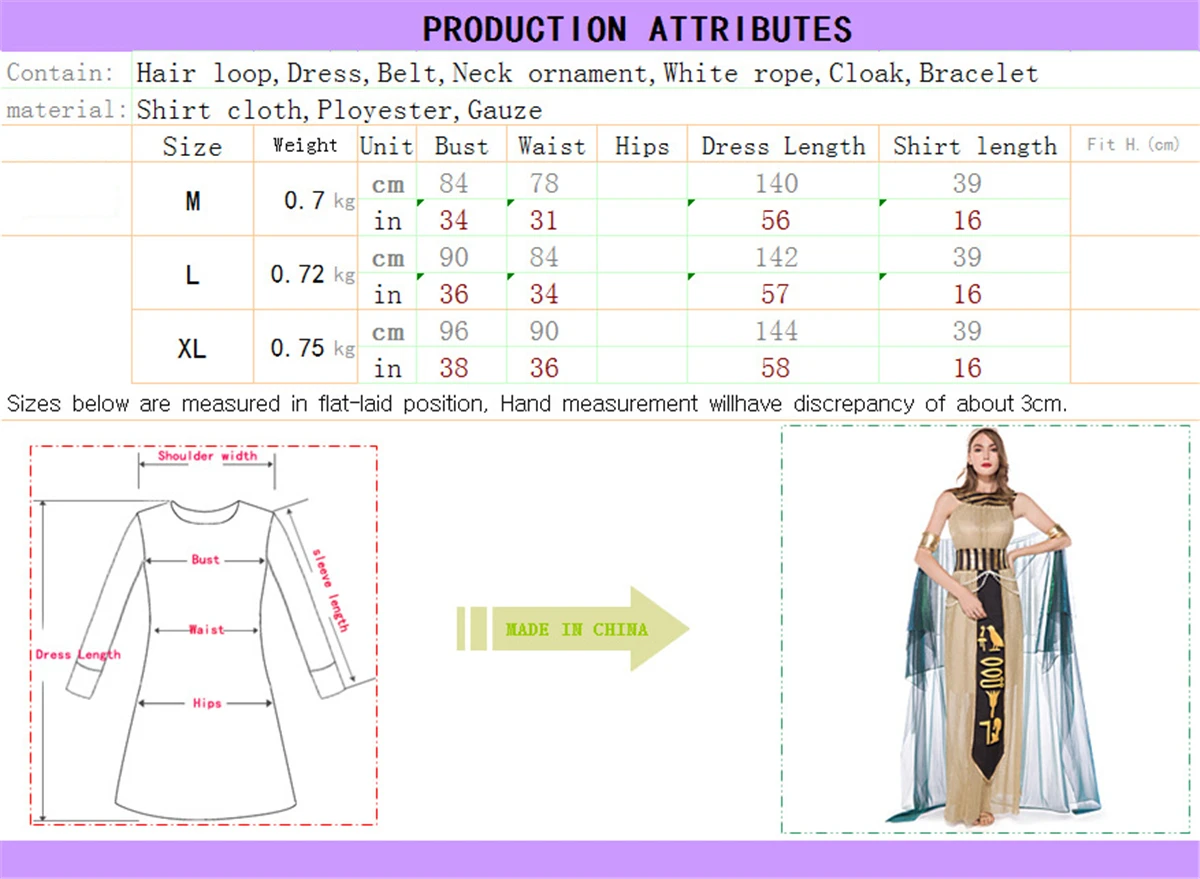Click the PRODUCTION ATTRIBUTES title
This screenshot has height=879, width=1200.
pos(637,27)
